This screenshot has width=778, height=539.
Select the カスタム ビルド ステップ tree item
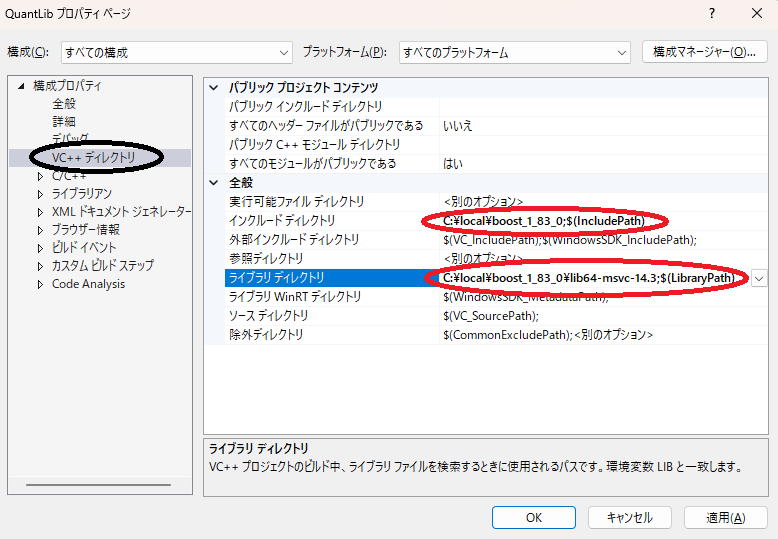pos(103,266)
